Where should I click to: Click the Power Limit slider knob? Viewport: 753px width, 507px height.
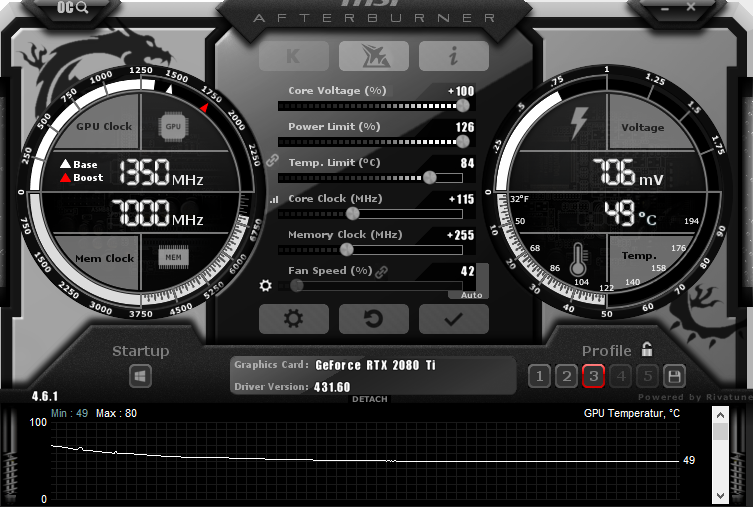click(462, 142)
